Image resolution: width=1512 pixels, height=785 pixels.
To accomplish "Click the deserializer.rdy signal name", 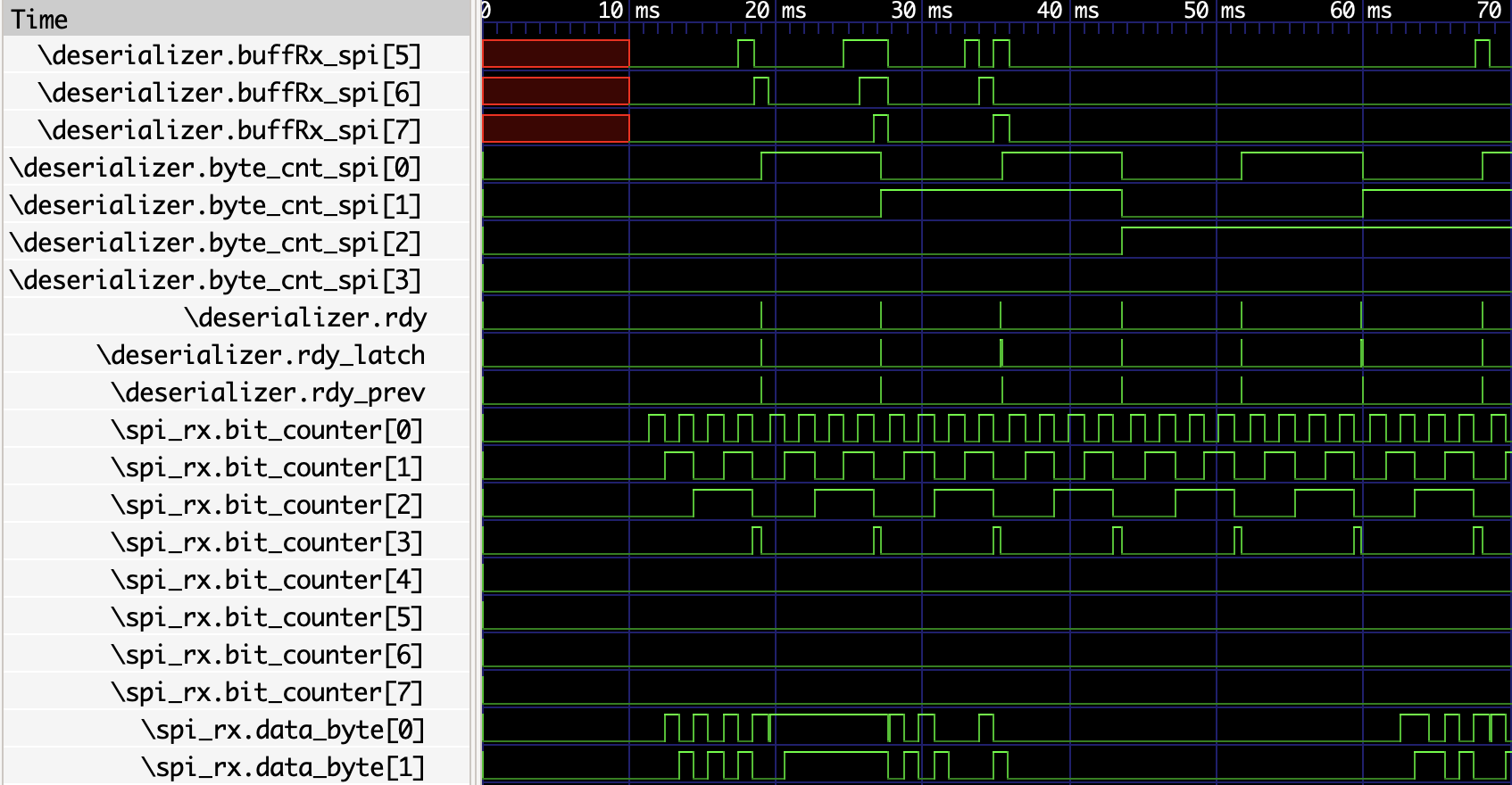I will click(x=305, y=318).
